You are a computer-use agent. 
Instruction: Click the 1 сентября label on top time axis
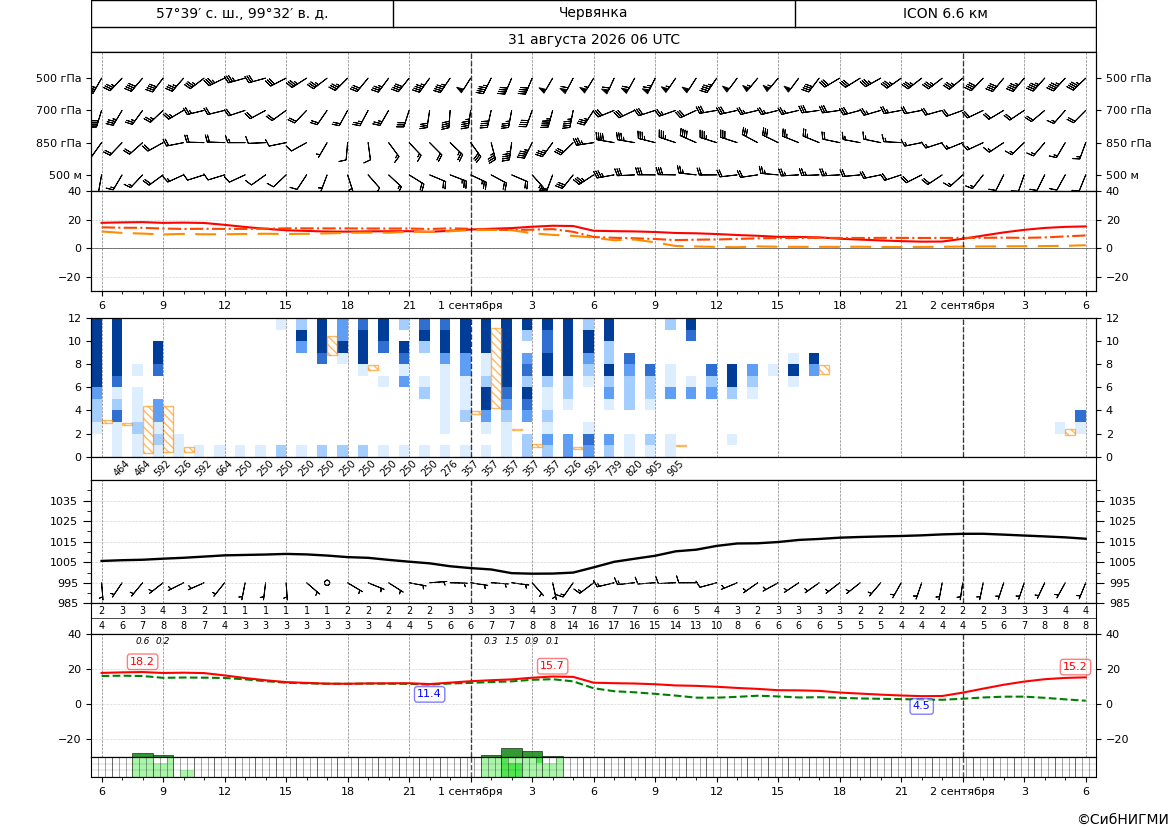470,305
